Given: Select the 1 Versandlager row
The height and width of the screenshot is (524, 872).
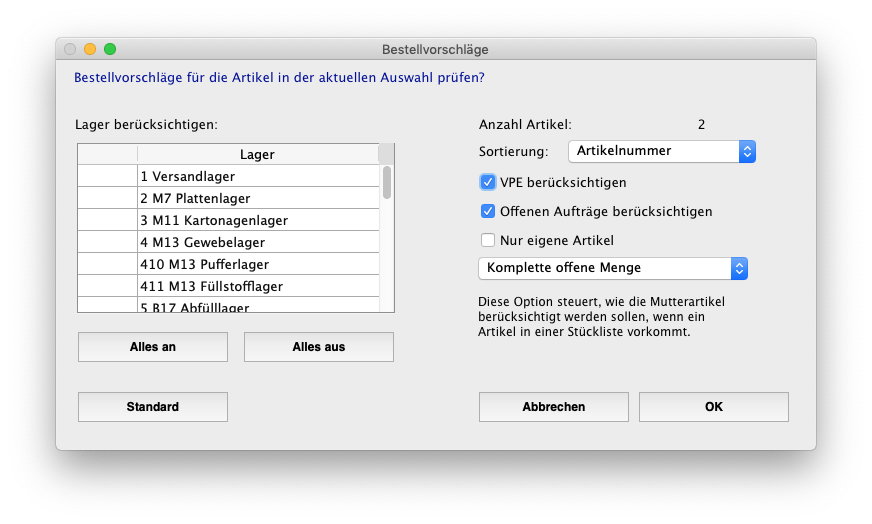Looking at the screenshot, I should (257, 176).
